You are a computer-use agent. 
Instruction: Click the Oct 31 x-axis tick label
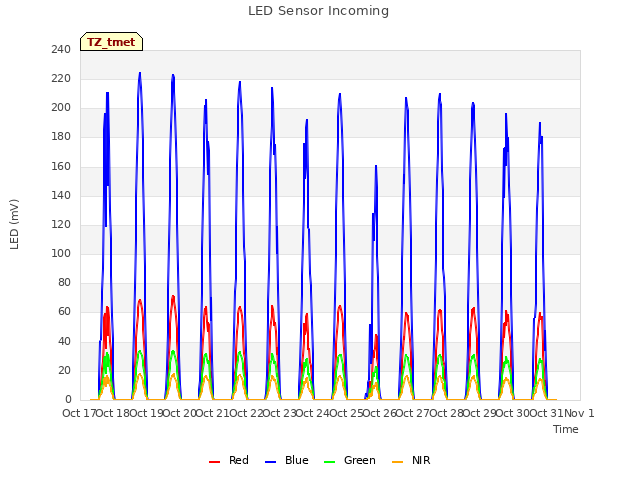546,413
